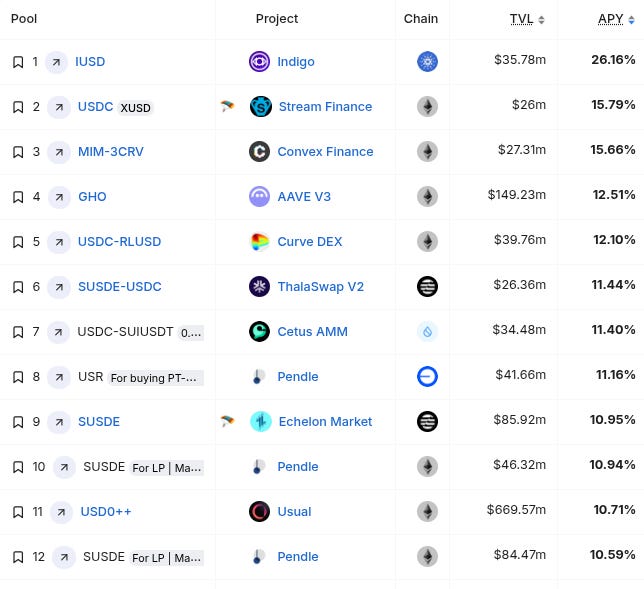
Task: Open external link arrow for USD0++
Action: [62, 512]
